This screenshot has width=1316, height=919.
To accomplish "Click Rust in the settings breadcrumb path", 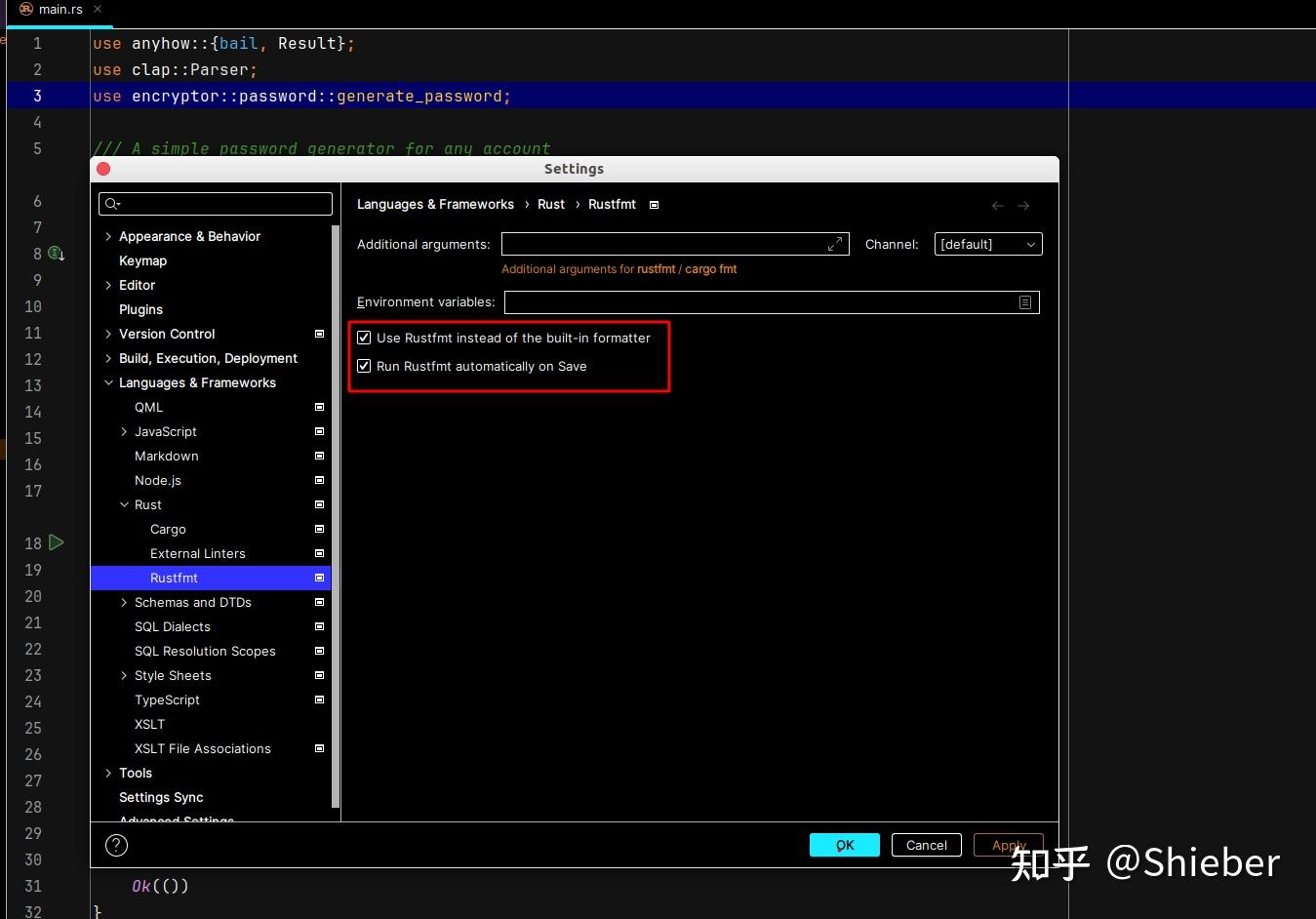I will point(551,204).
